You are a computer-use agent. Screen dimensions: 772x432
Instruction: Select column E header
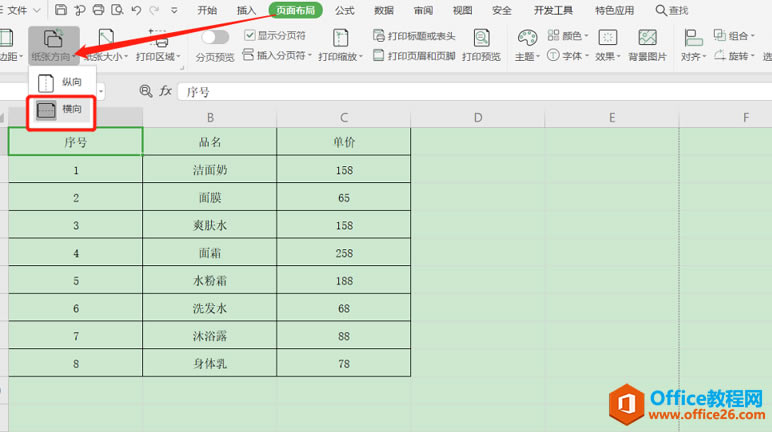611,118
